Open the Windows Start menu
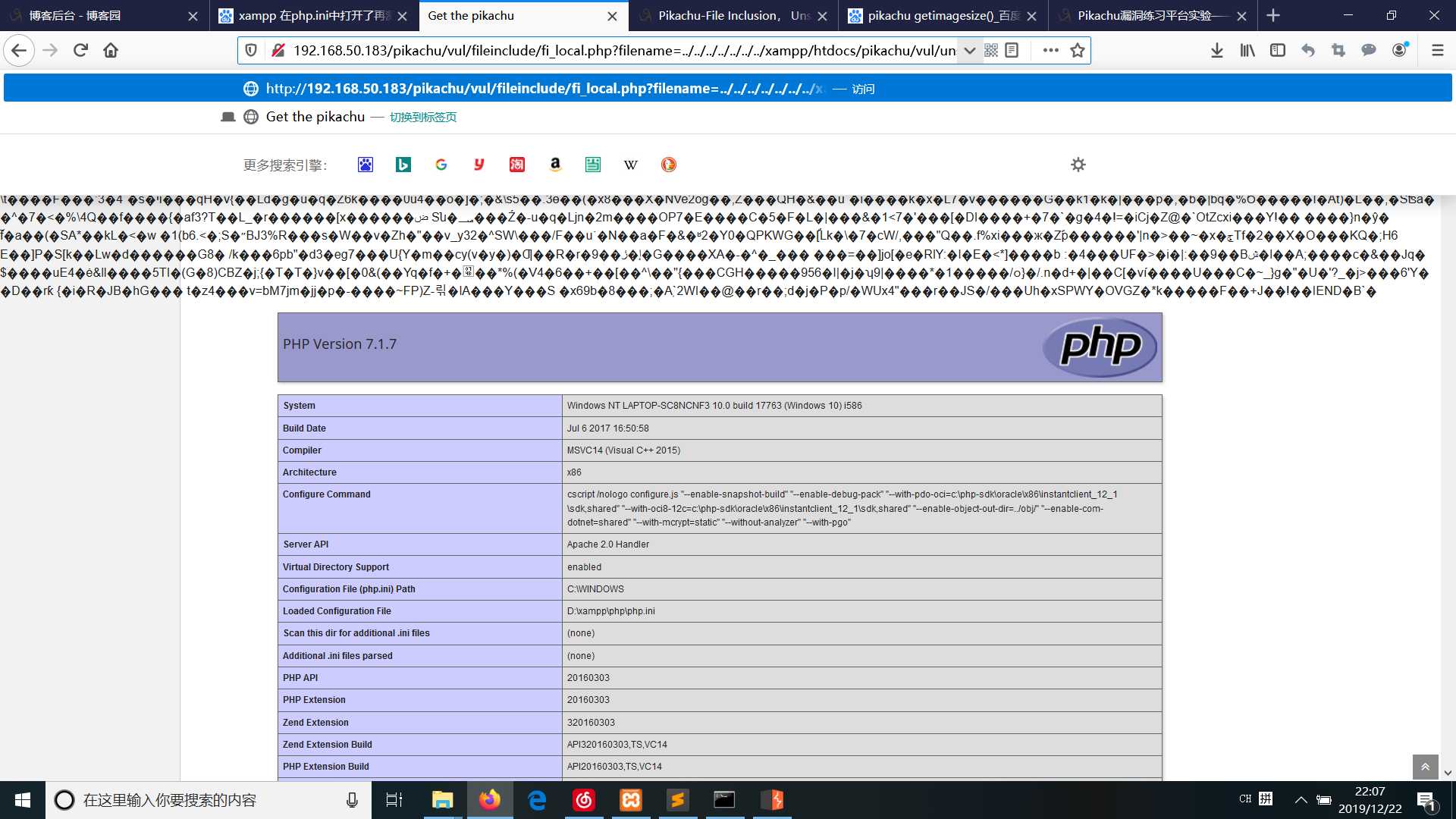Screen dimensions: 1456x819 [23, 800]
